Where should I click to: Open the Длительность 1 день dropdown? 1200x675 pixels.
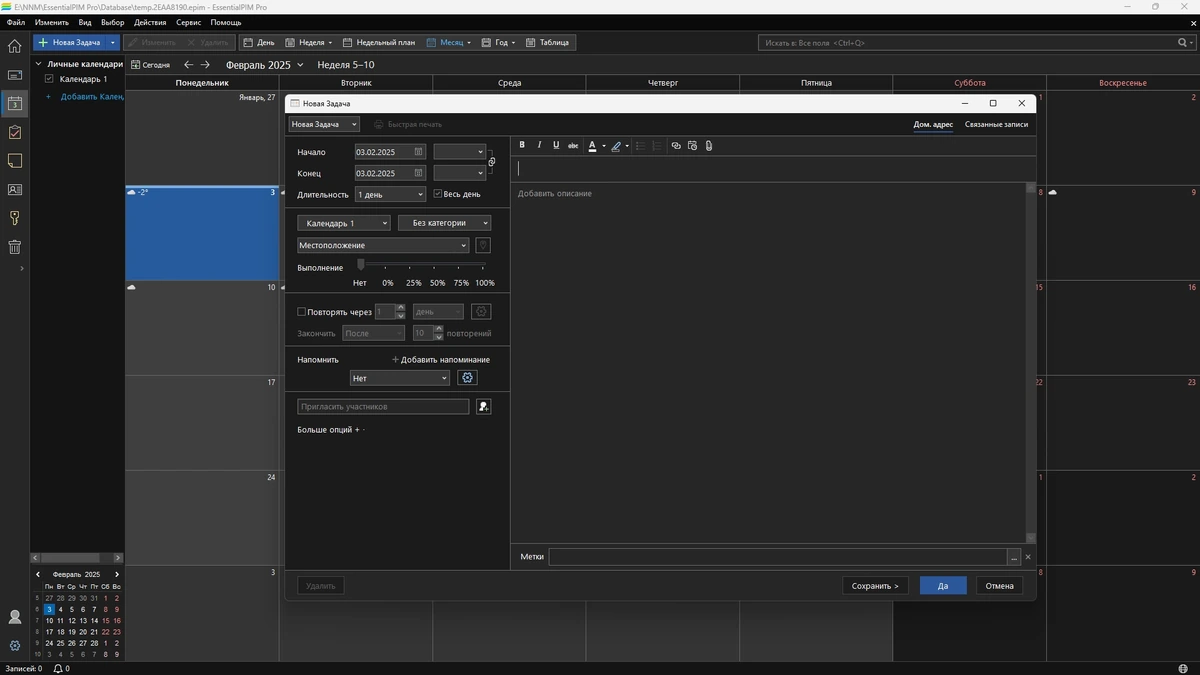coord(390,194)
